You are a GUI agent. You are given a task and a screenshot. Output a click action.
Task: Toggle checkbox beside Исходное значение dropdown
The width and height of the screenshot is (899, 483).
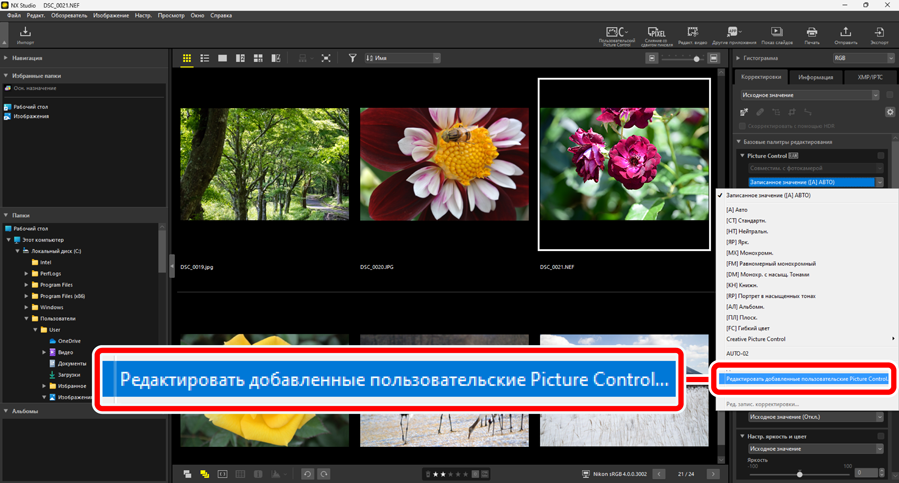(889, 95)
